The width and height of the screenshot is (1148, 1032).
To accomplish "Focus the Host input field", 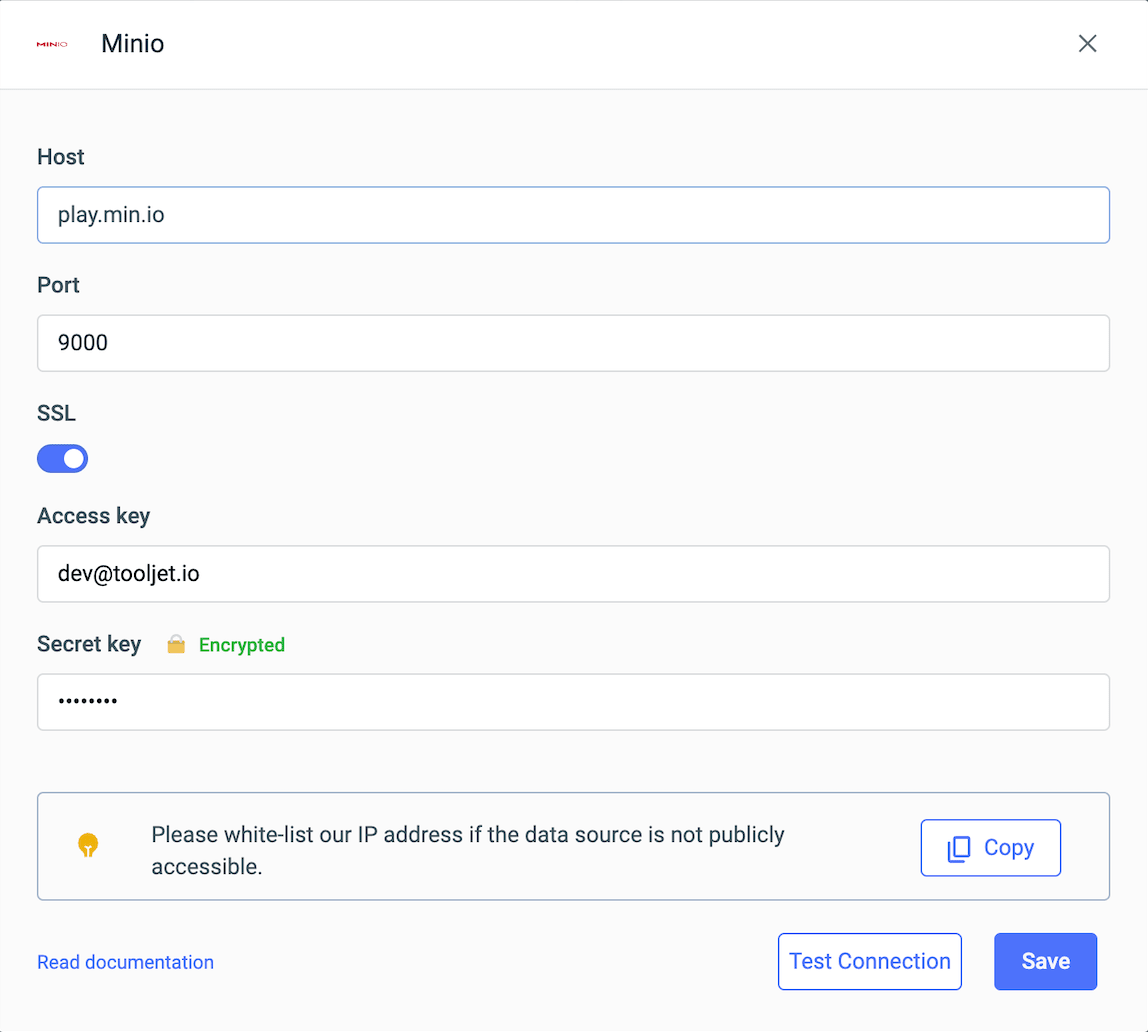I will pos(573,215).
